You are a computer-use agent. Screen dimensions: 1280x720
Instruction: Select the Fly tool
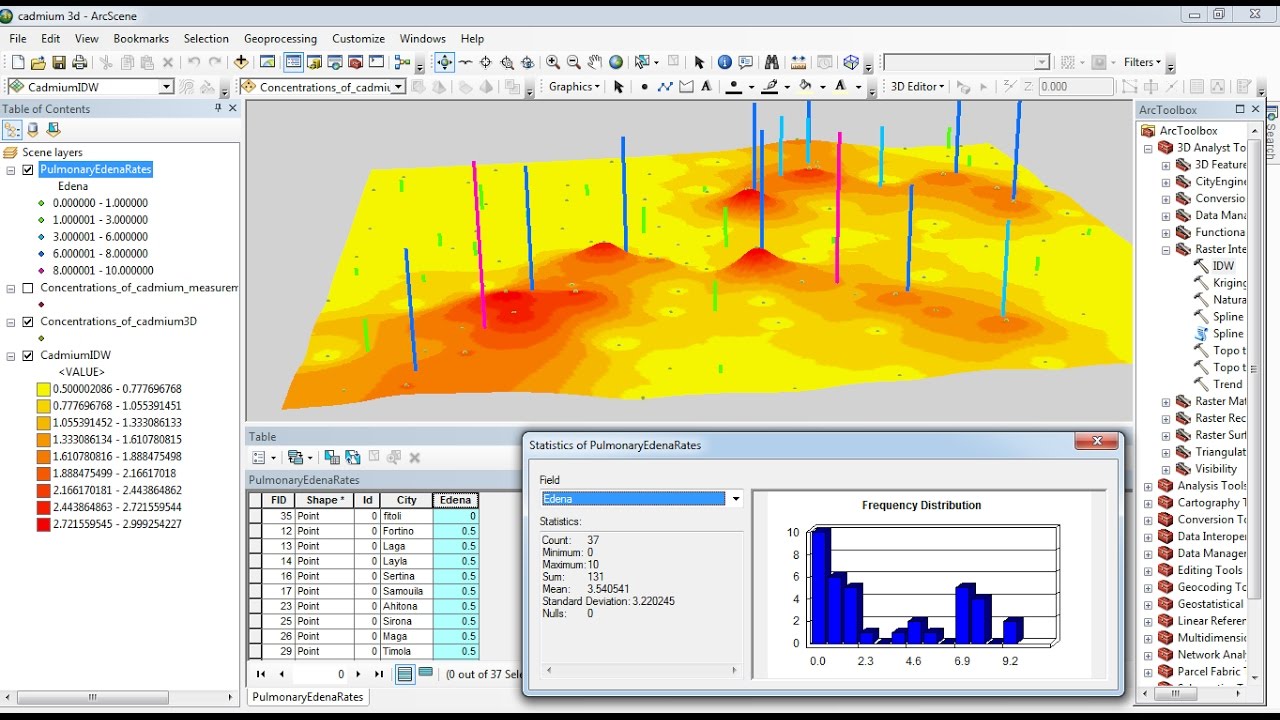[466, 62]
